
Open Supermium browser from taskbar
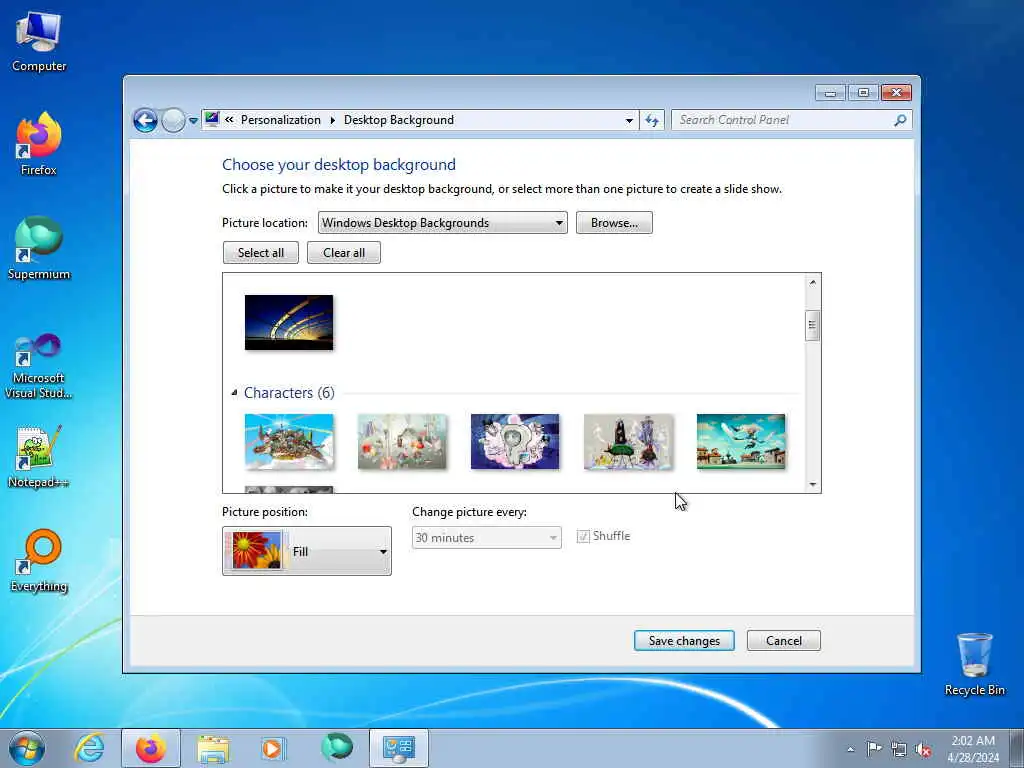tap(337, 748)
